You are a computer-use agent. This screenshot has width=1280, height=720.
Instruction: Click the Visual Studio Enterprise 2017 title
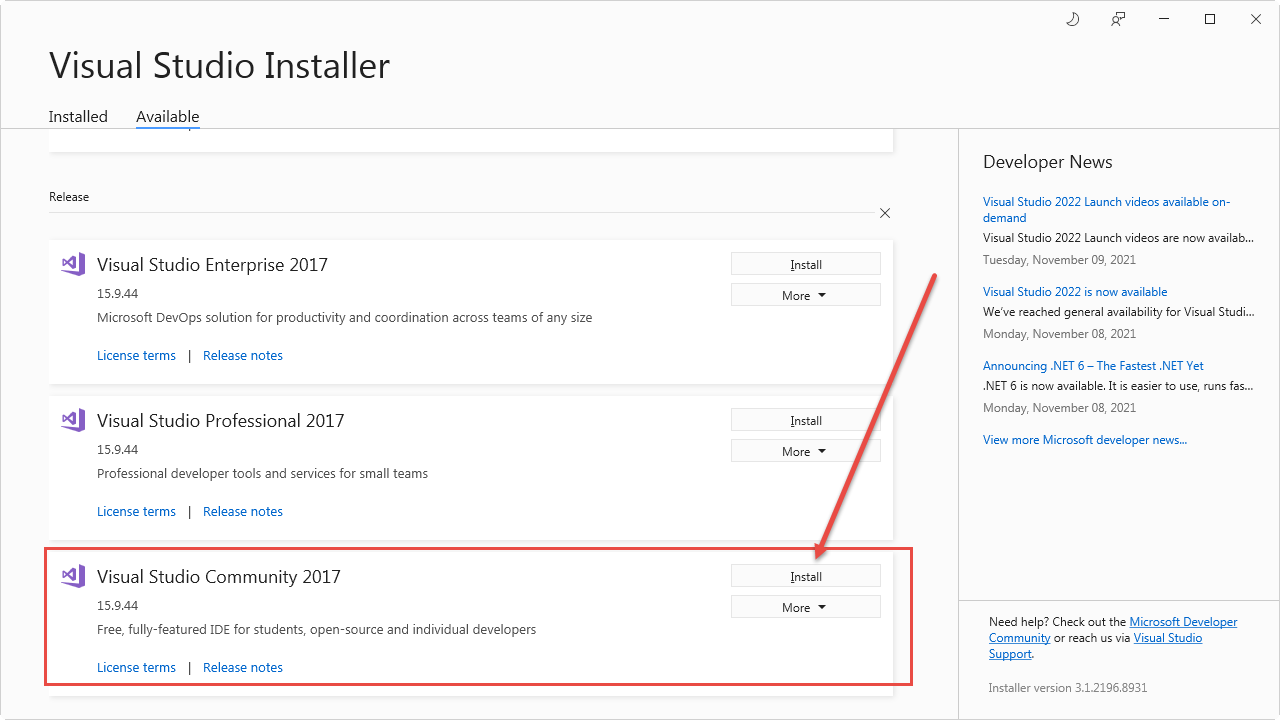(212, 265)
